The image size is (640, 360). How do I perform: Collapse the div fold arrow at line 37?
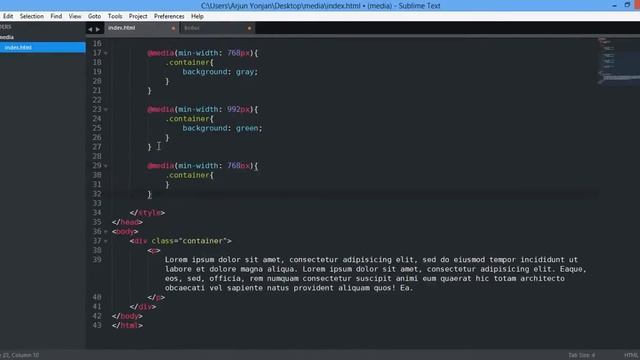tap(106, 241)
